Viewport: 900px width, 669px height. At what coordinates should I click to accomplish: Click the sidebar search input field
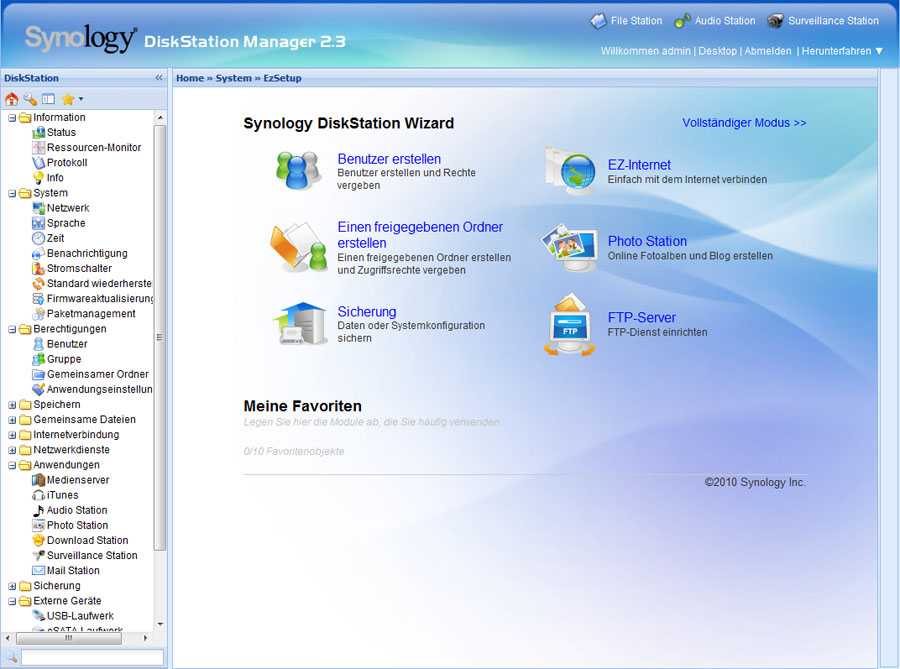pyautogui.click(x=92, y=657)
